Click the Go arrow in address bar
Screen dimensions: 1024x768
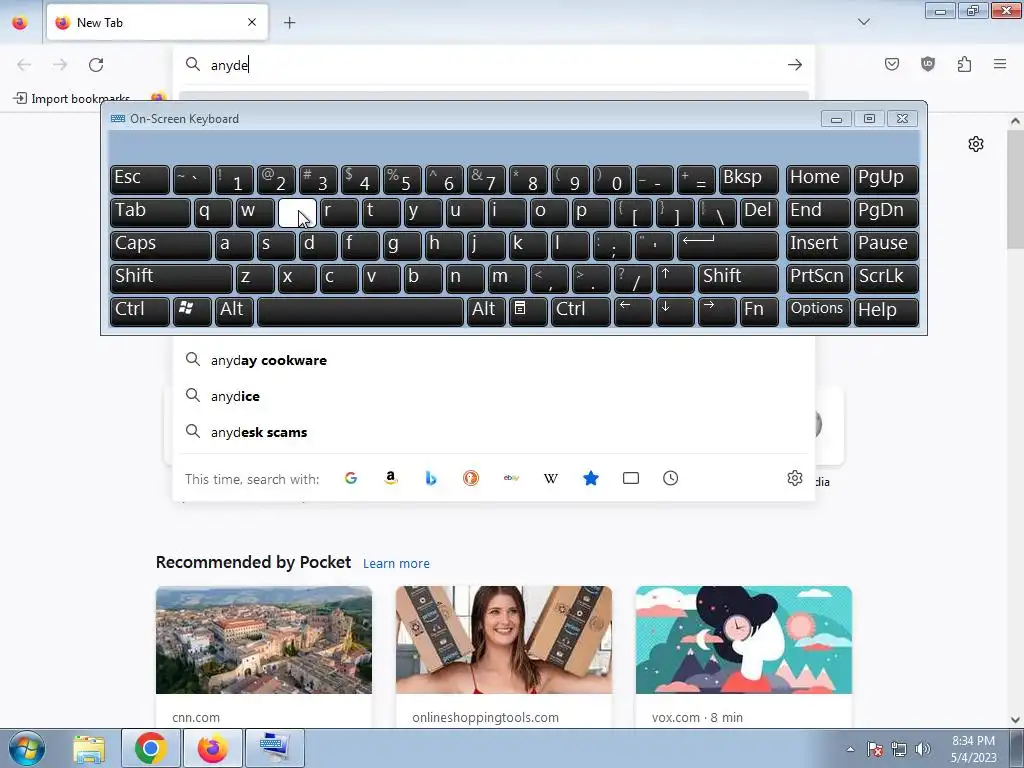point(795,65)
